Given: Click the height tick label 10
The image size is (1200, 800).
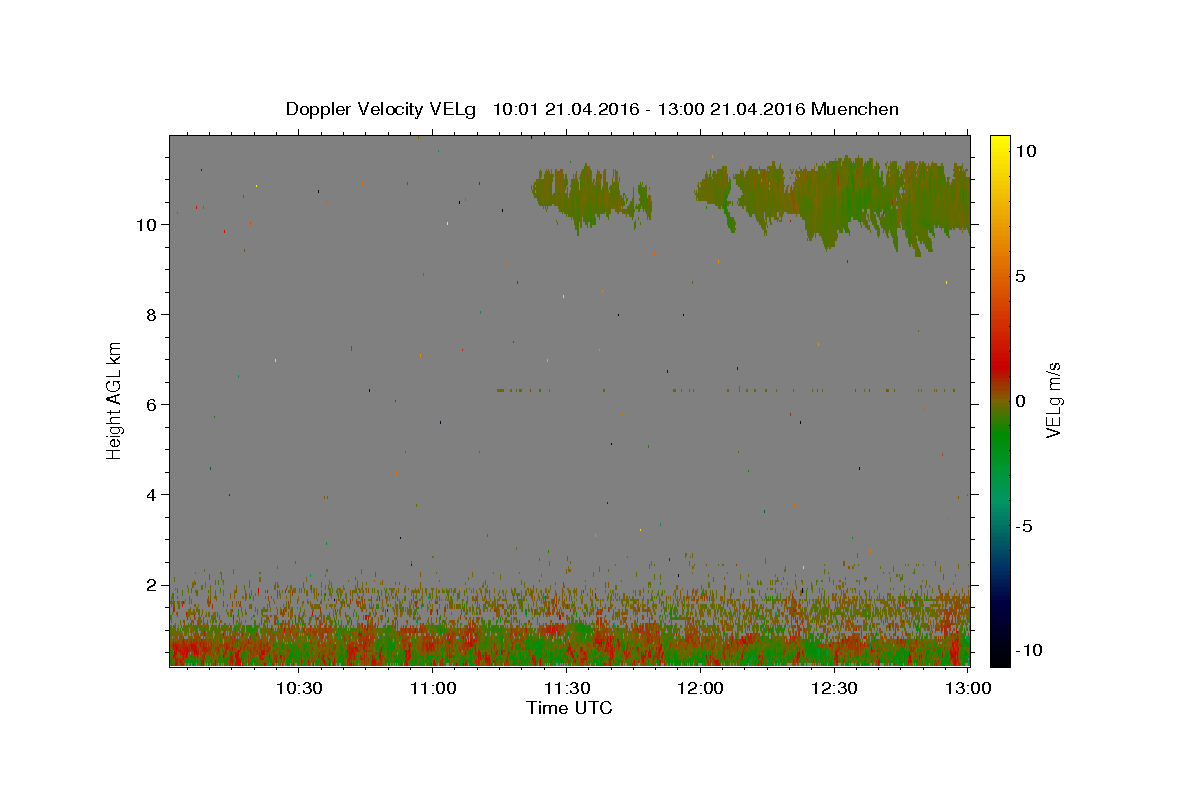Looking at the screenshot, I should click(x=148, y=225).
